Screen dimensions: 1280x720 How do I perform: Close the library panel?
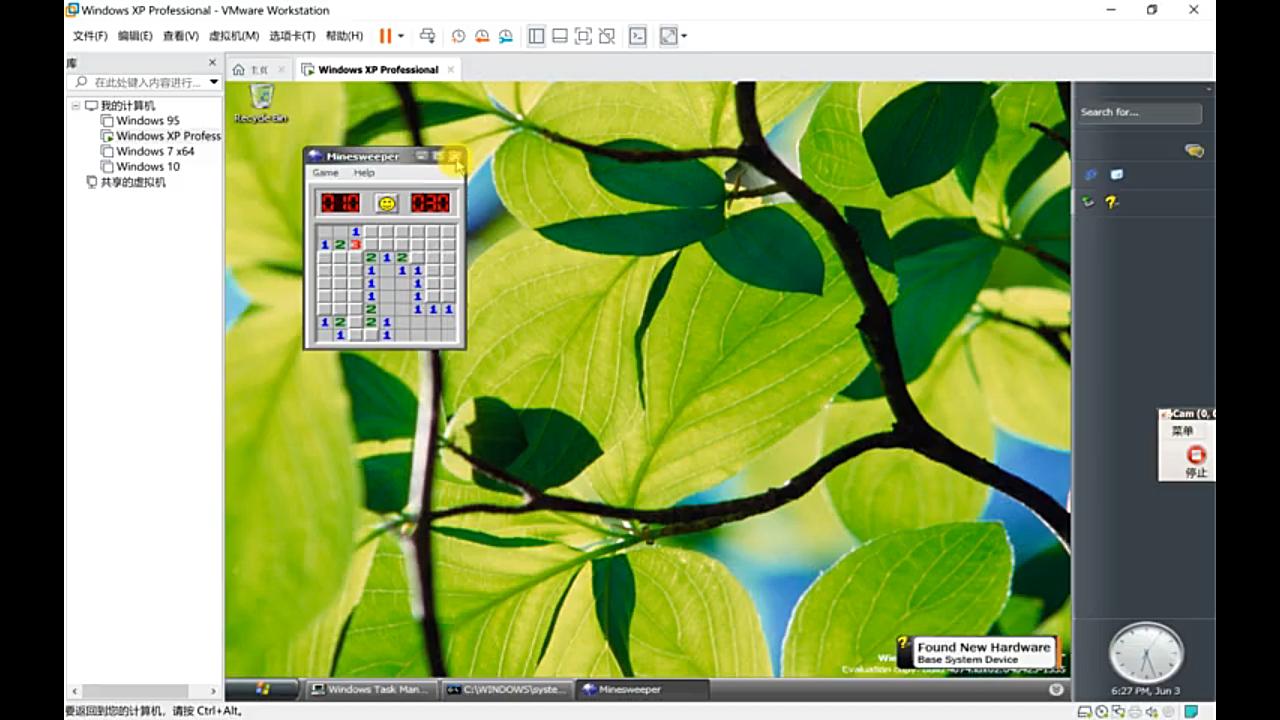(212, 63)
